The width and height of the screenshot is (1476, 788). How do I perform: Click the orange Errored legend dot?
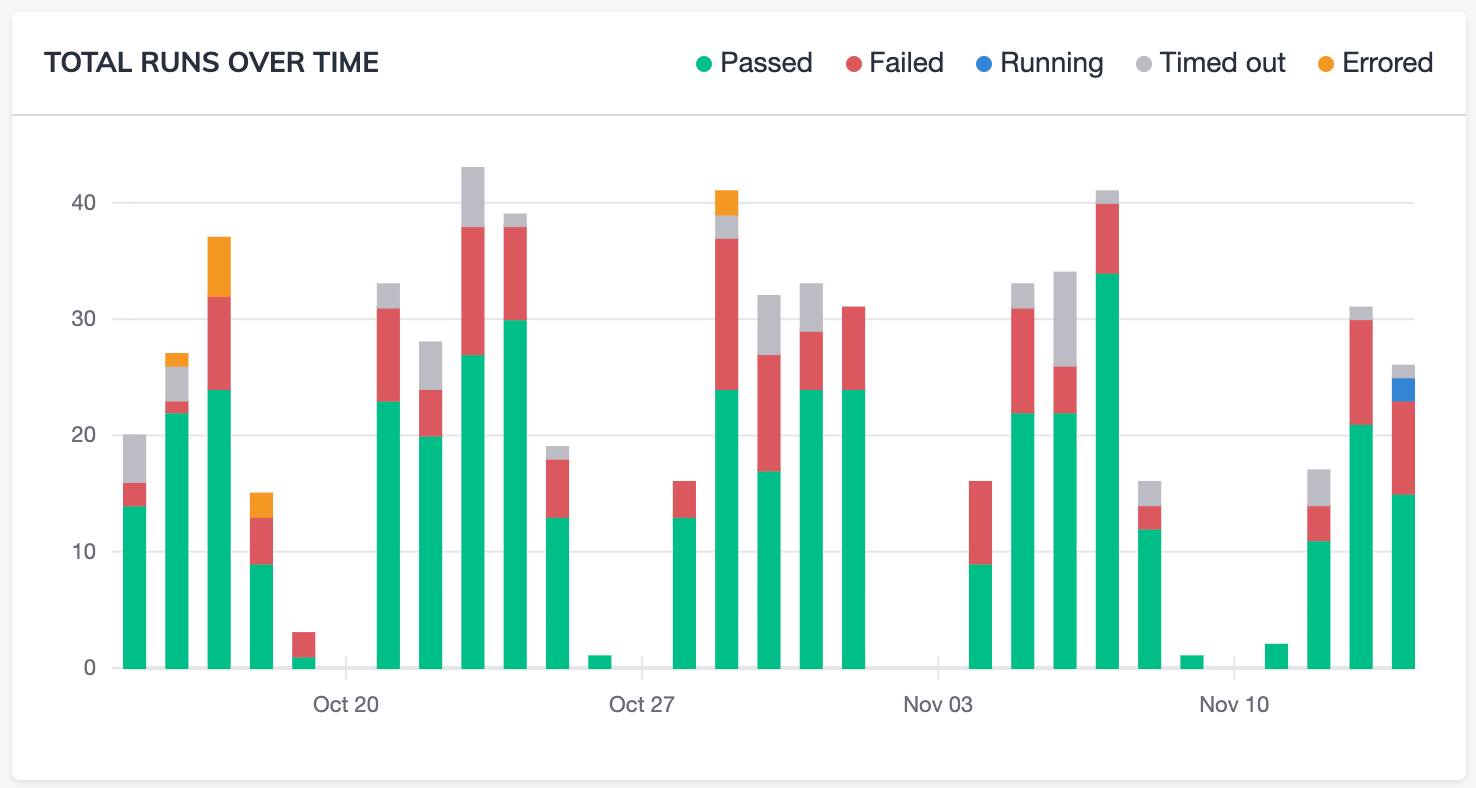(1326, 64)
